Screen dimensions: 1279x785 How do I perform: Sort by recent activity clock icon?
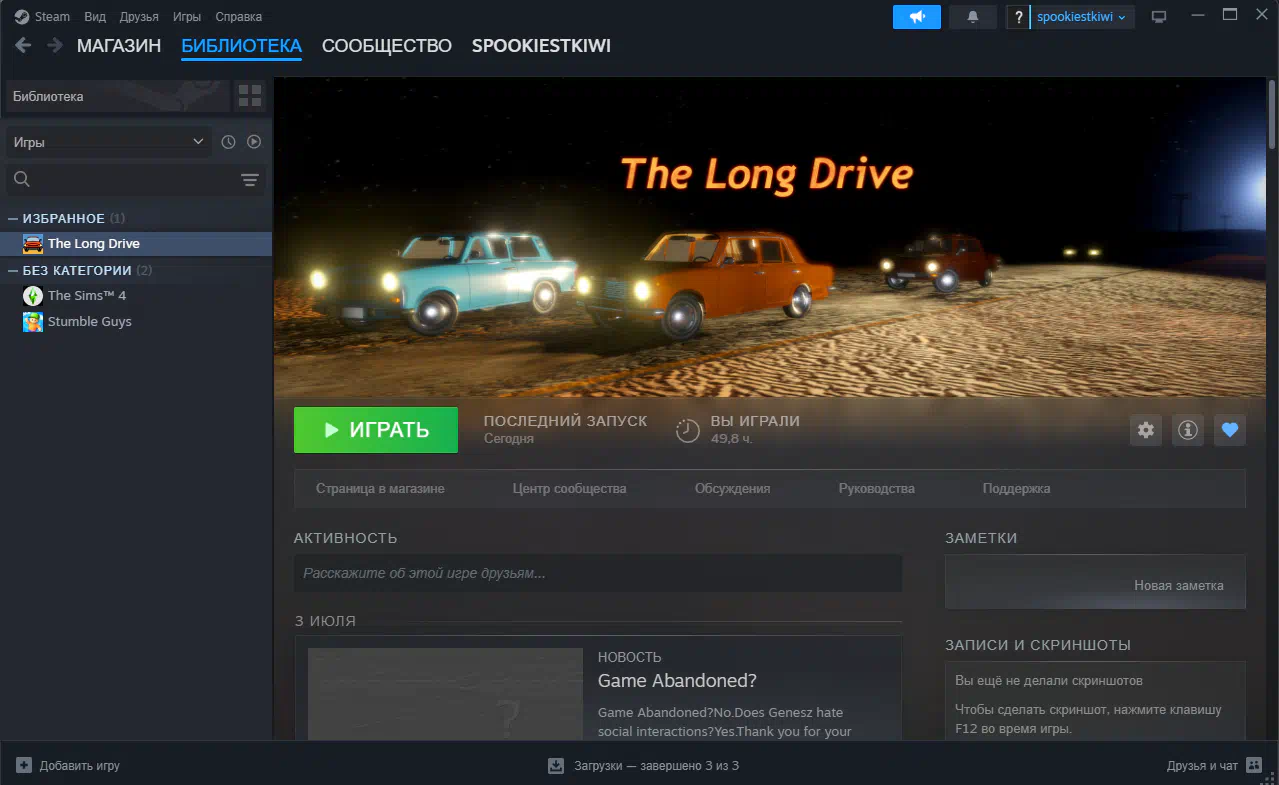point(228,142)
